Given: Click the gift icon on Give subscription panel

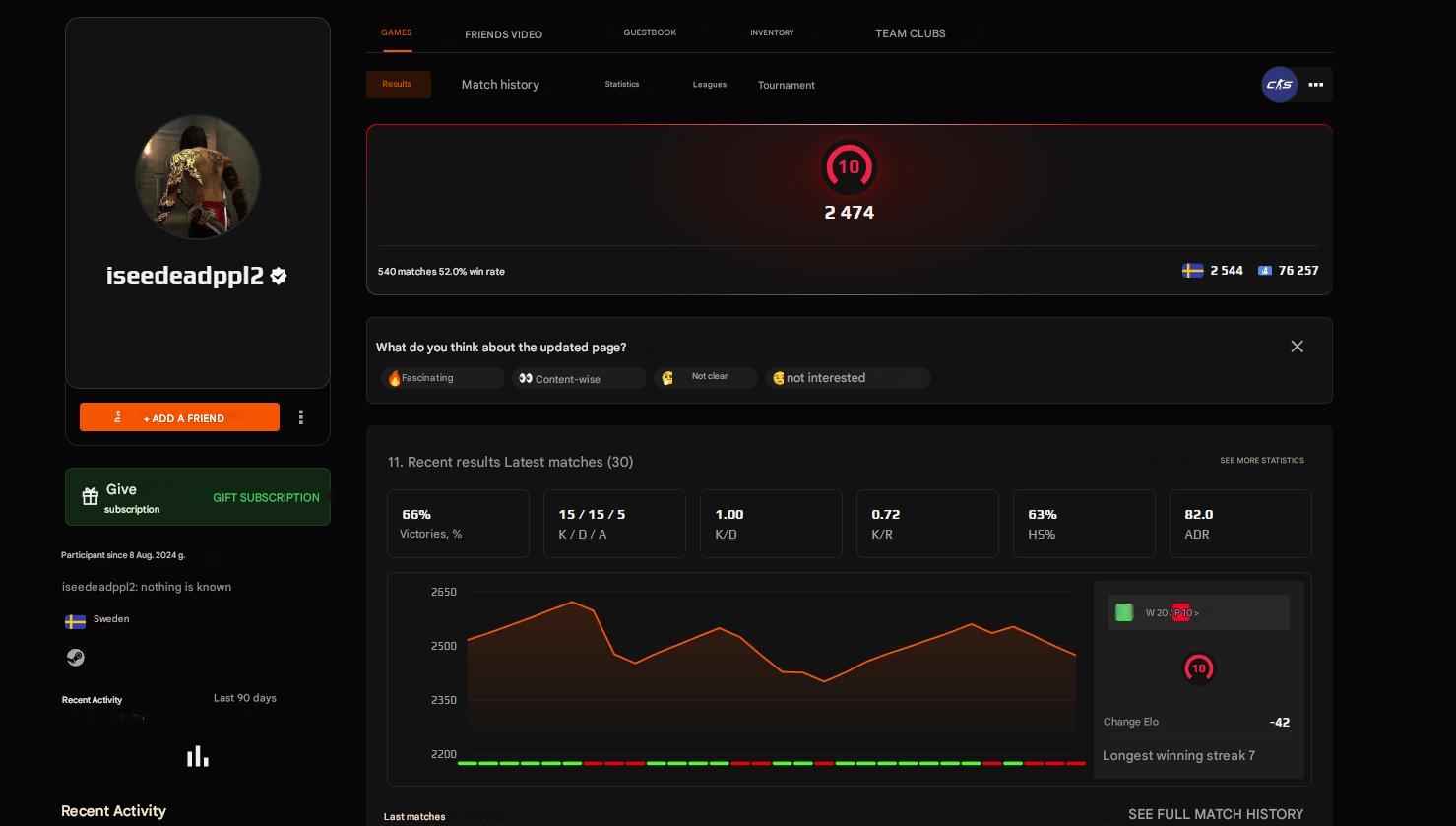Looking at the screenshot, I should [90, 496].
